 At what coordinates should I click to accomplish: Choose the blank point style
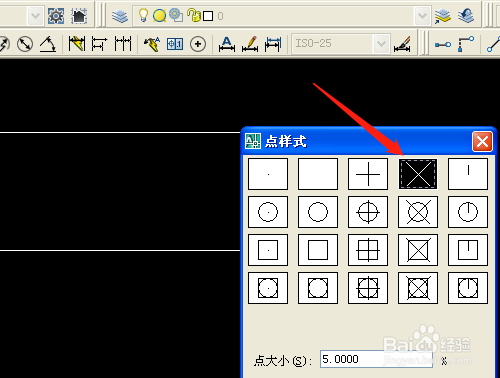(318, 174)
